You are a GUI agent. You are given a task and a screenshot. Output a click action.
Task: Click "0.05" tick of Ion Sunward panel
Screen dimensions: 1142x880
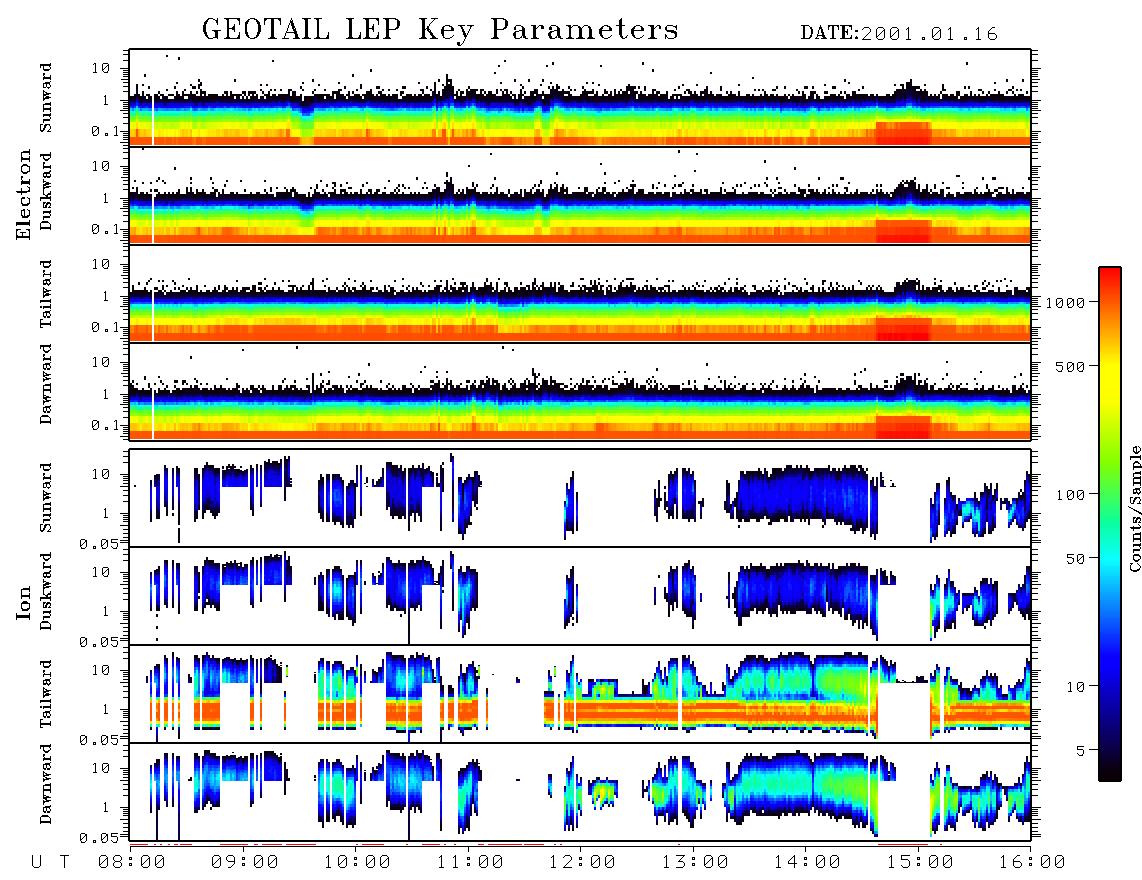pos(101,543)
